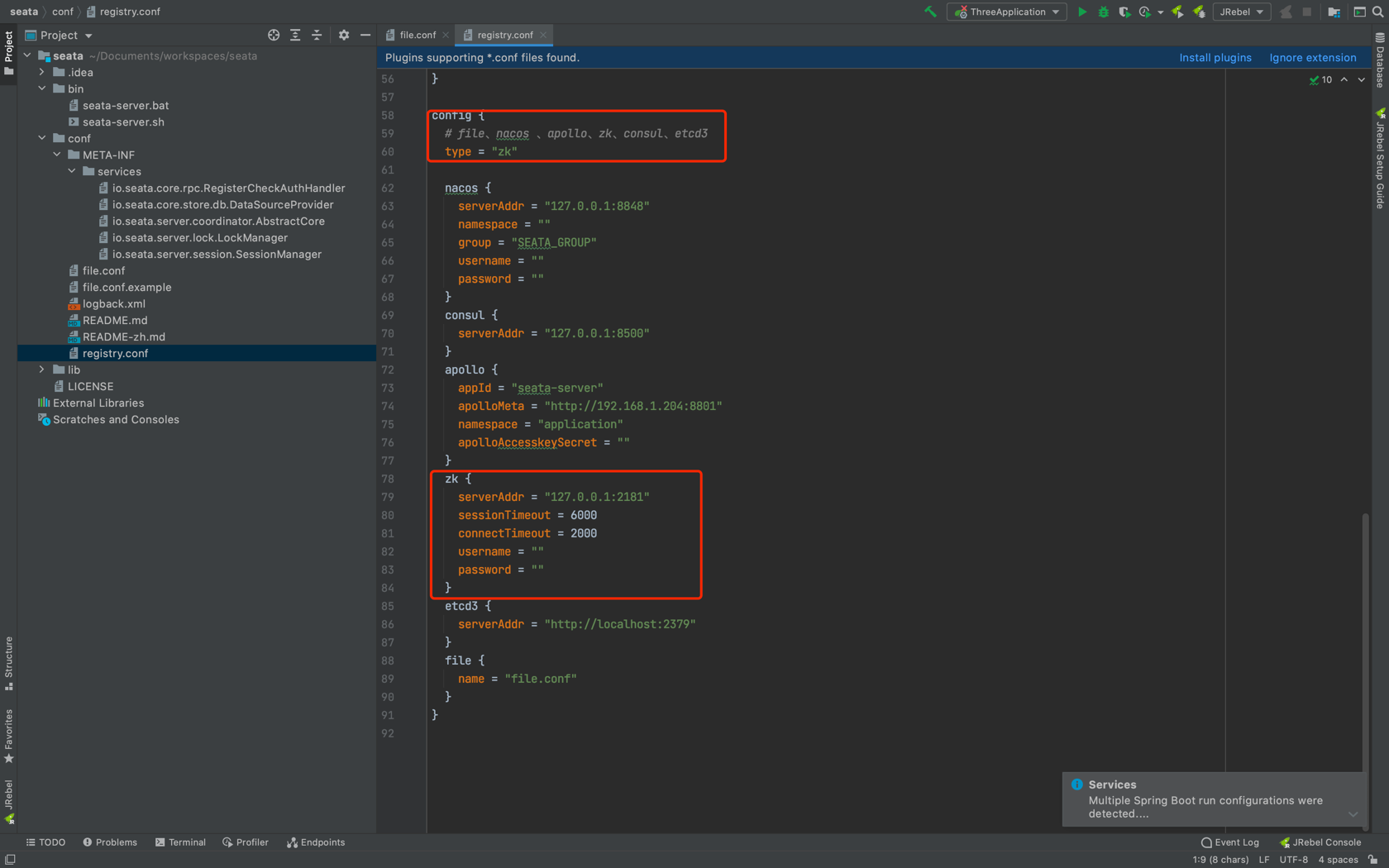Locate current file in Project tree
Viewport: 1389px width, 868px height.
tap(274, 35)
